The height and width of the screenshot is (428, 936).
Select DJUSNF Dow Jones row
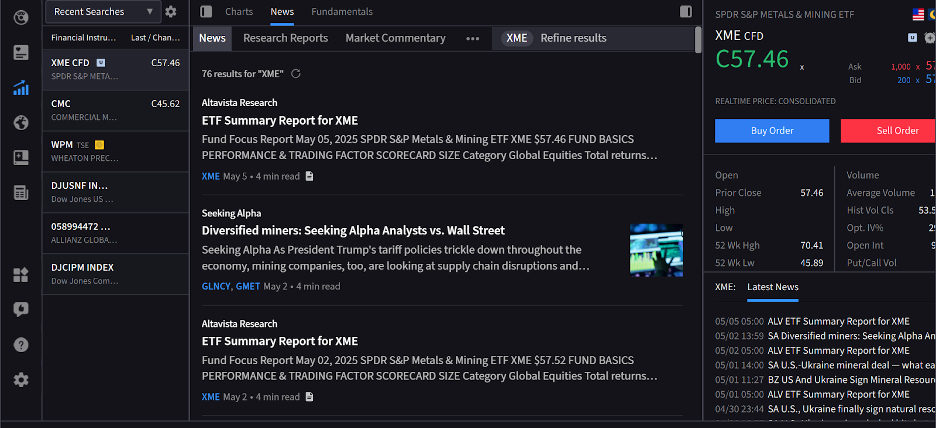pos(116,192)
